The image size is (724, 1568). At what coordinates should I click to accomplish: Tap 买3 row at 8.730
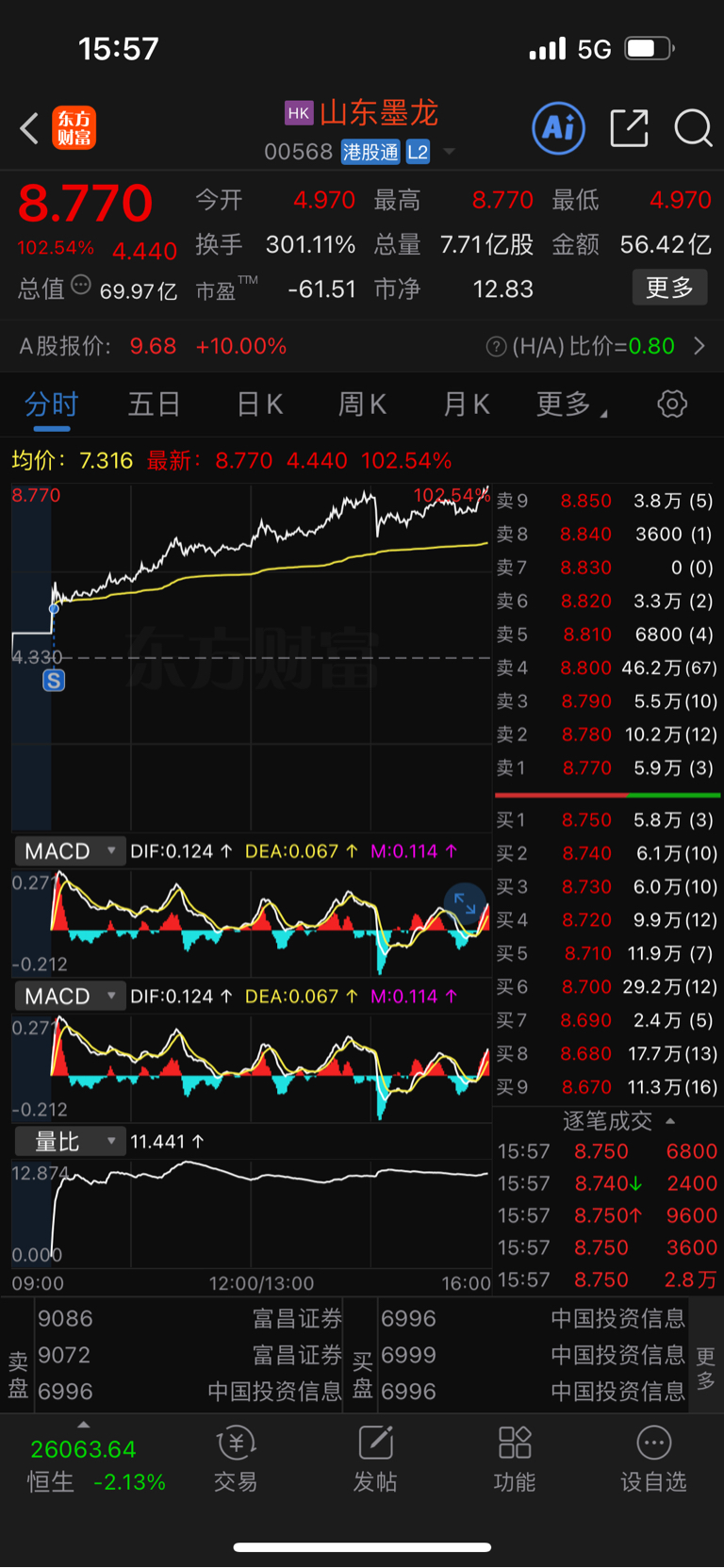click(606, 887)
